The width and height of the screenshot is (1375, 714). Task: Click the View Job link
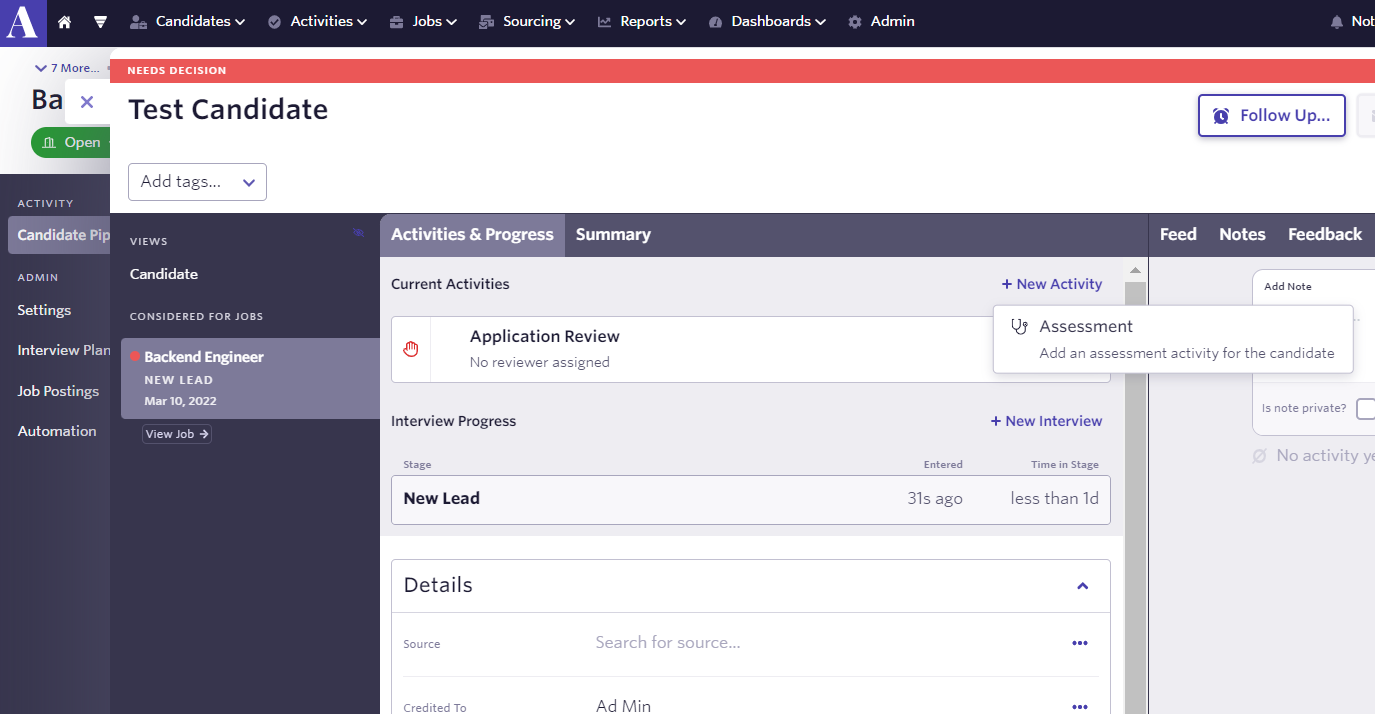177,434
